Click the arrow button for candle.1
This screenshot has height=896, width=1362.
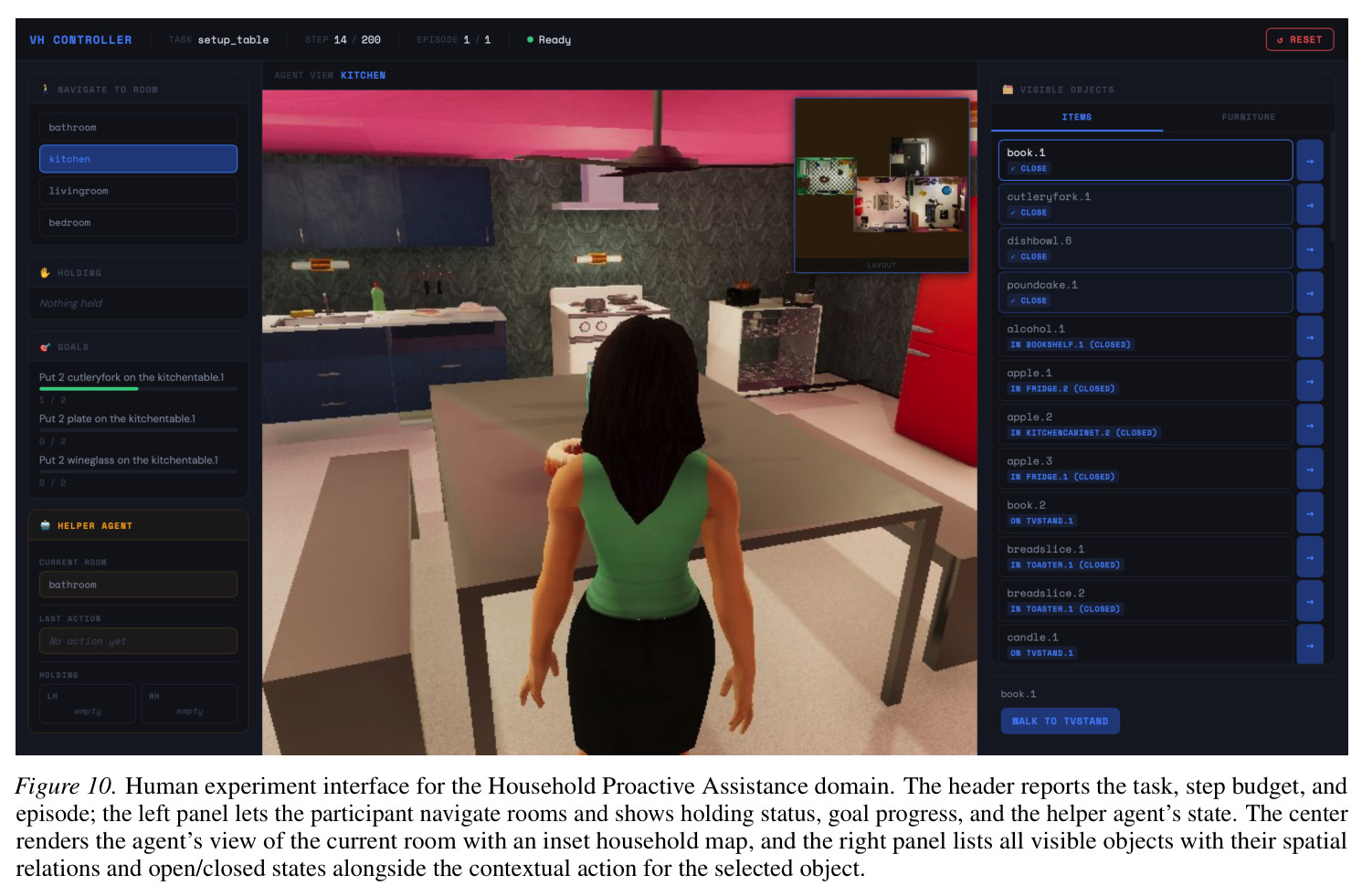pos(1309,645)
